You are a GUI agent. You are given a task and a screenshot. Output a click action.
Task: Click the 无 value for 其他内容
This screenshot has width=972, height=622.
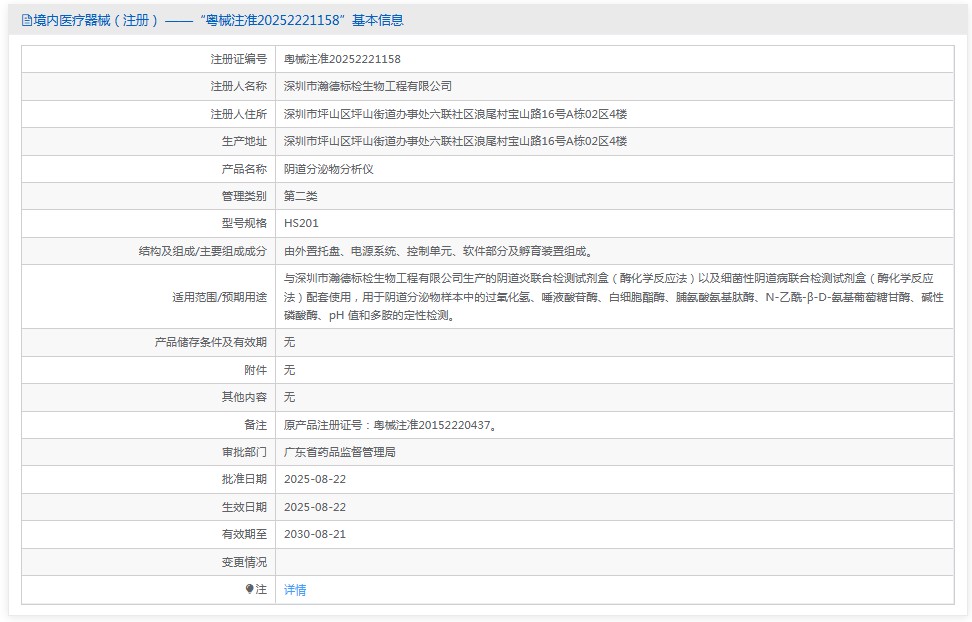pyautogui.click(x=289, y=397)
